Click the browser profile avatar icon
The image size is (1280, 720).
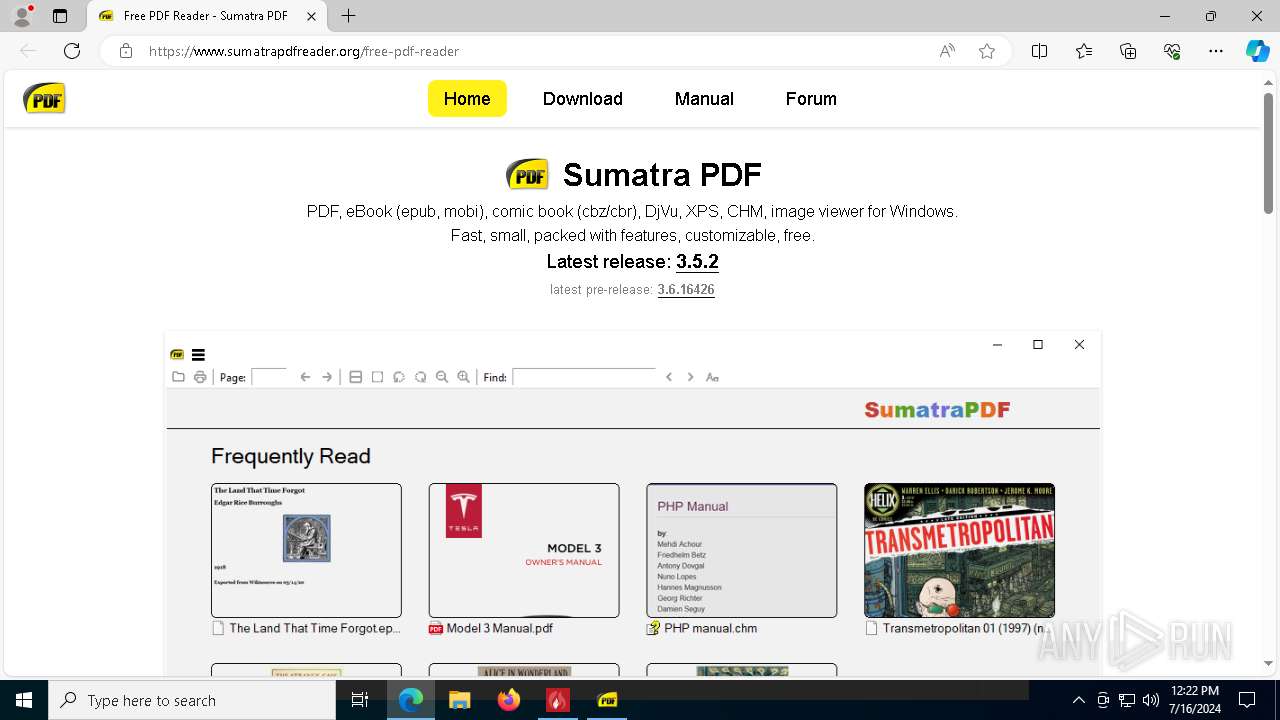22,16
